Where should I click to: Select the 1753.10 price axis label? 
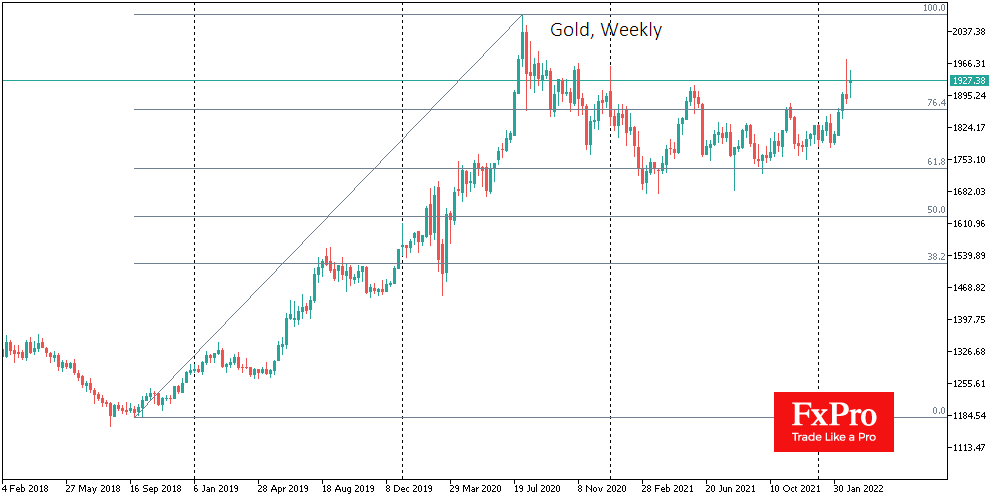click(970, 160)
